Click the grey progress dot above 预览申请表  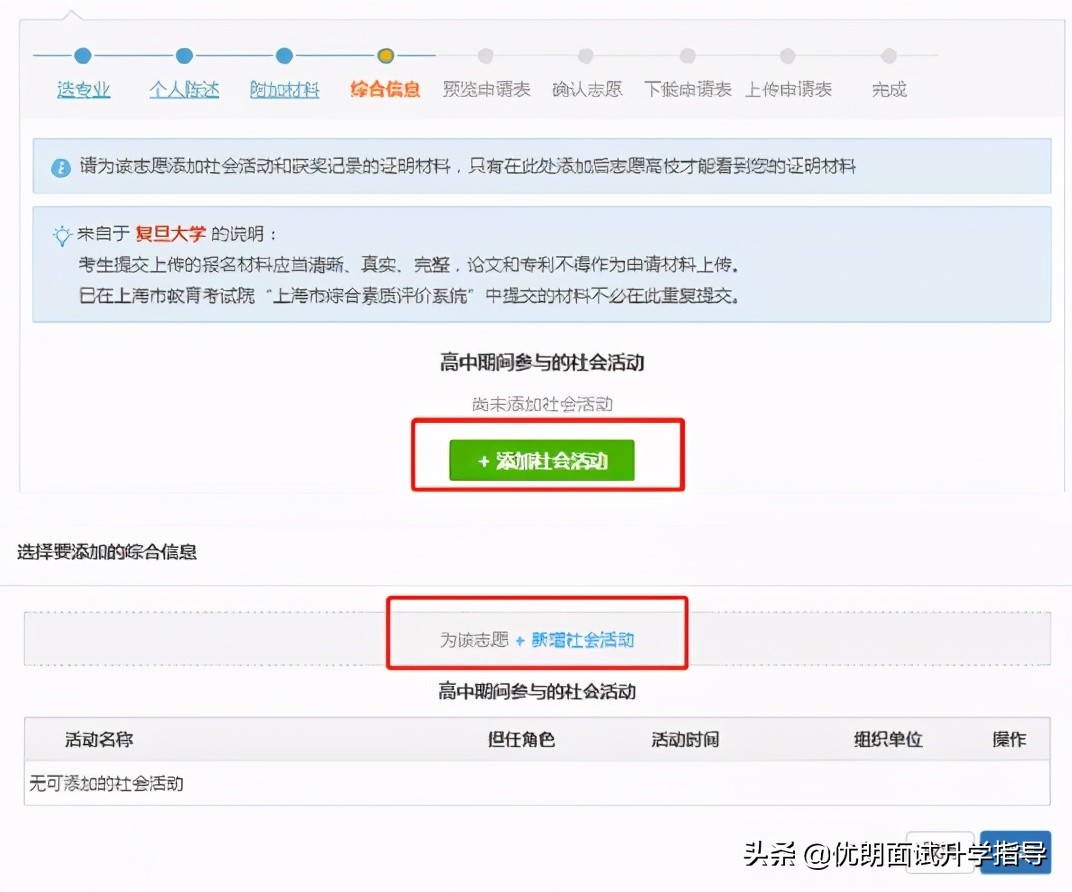(x=486, y=55)
